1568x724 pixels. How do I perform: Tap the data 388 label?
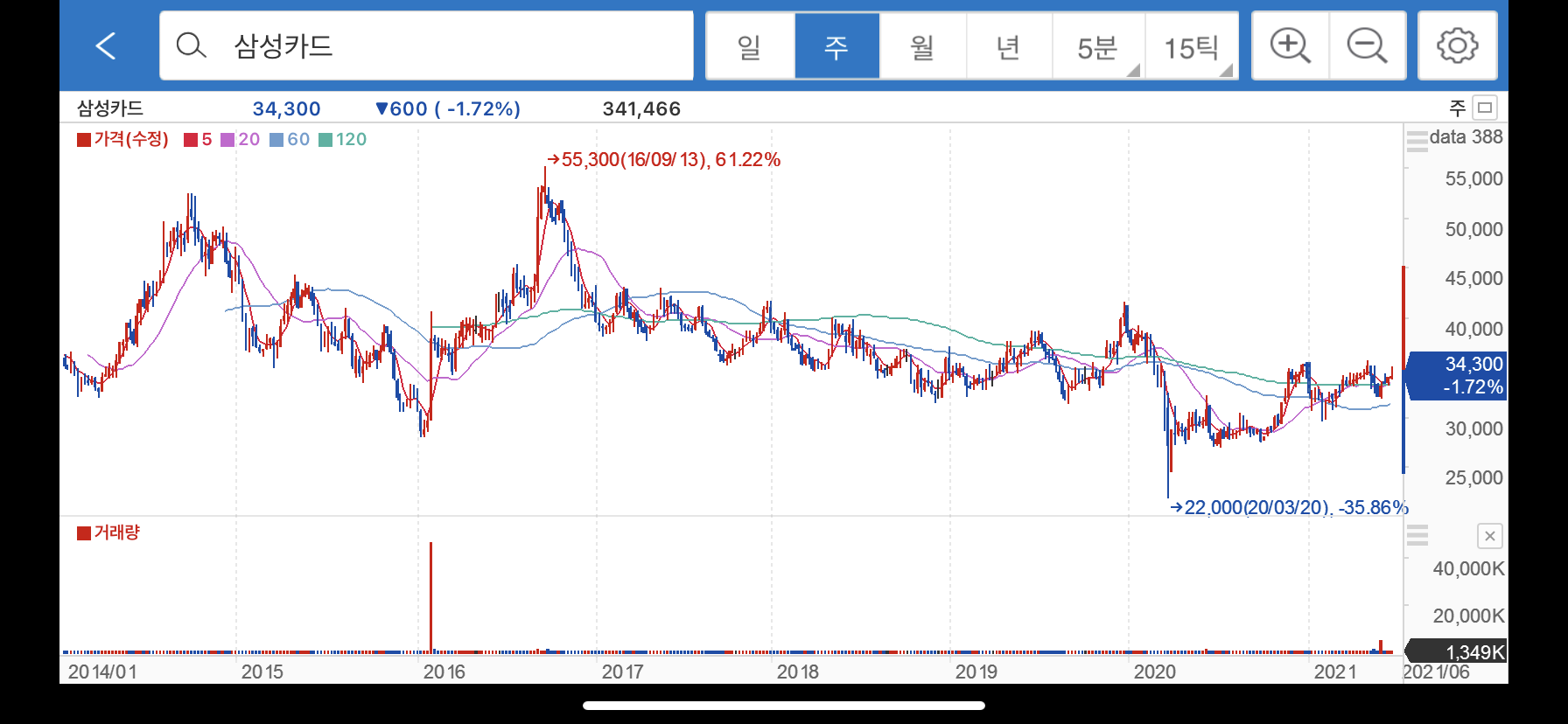1466,137
